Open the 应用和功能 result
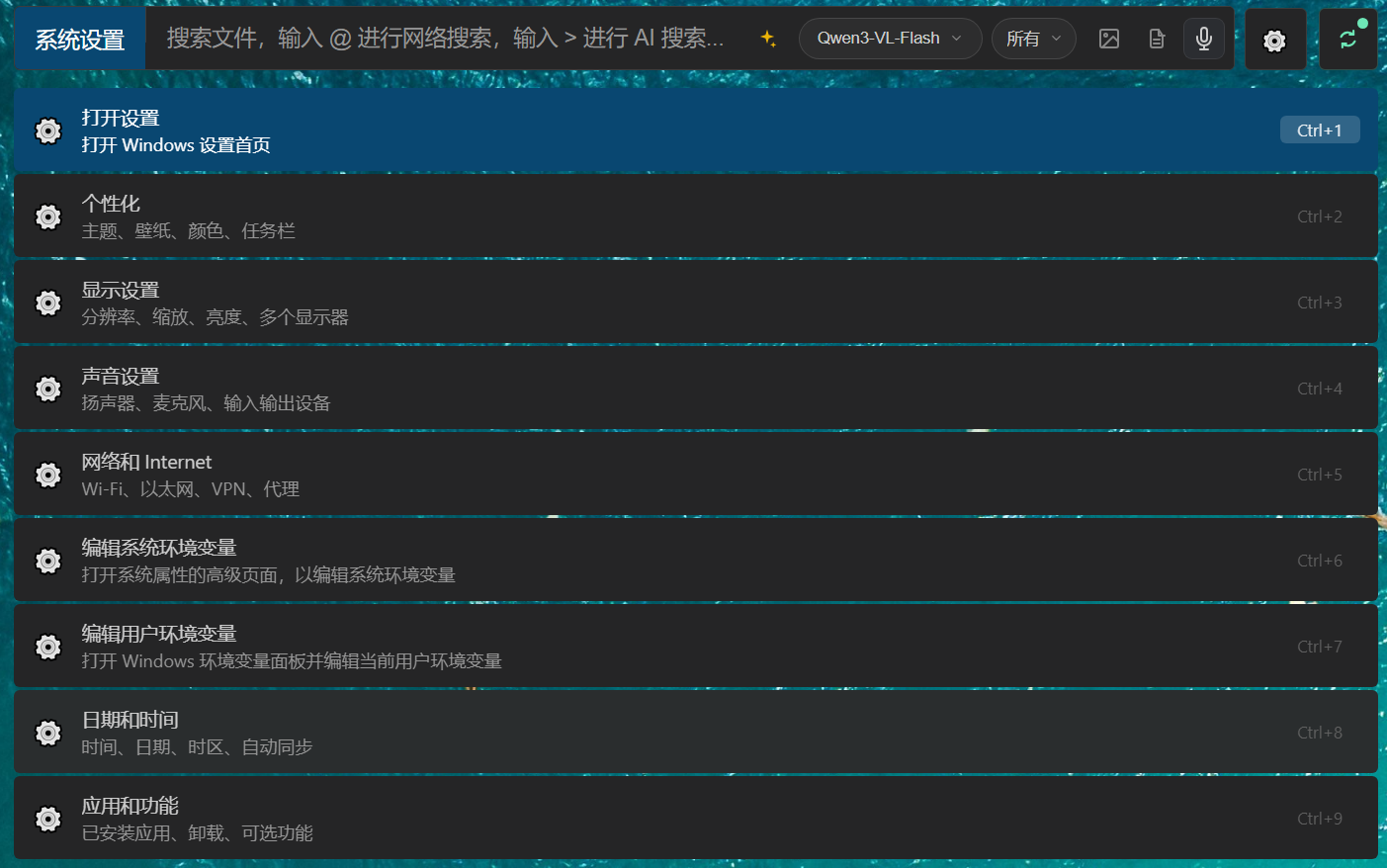 pos(696,819)
